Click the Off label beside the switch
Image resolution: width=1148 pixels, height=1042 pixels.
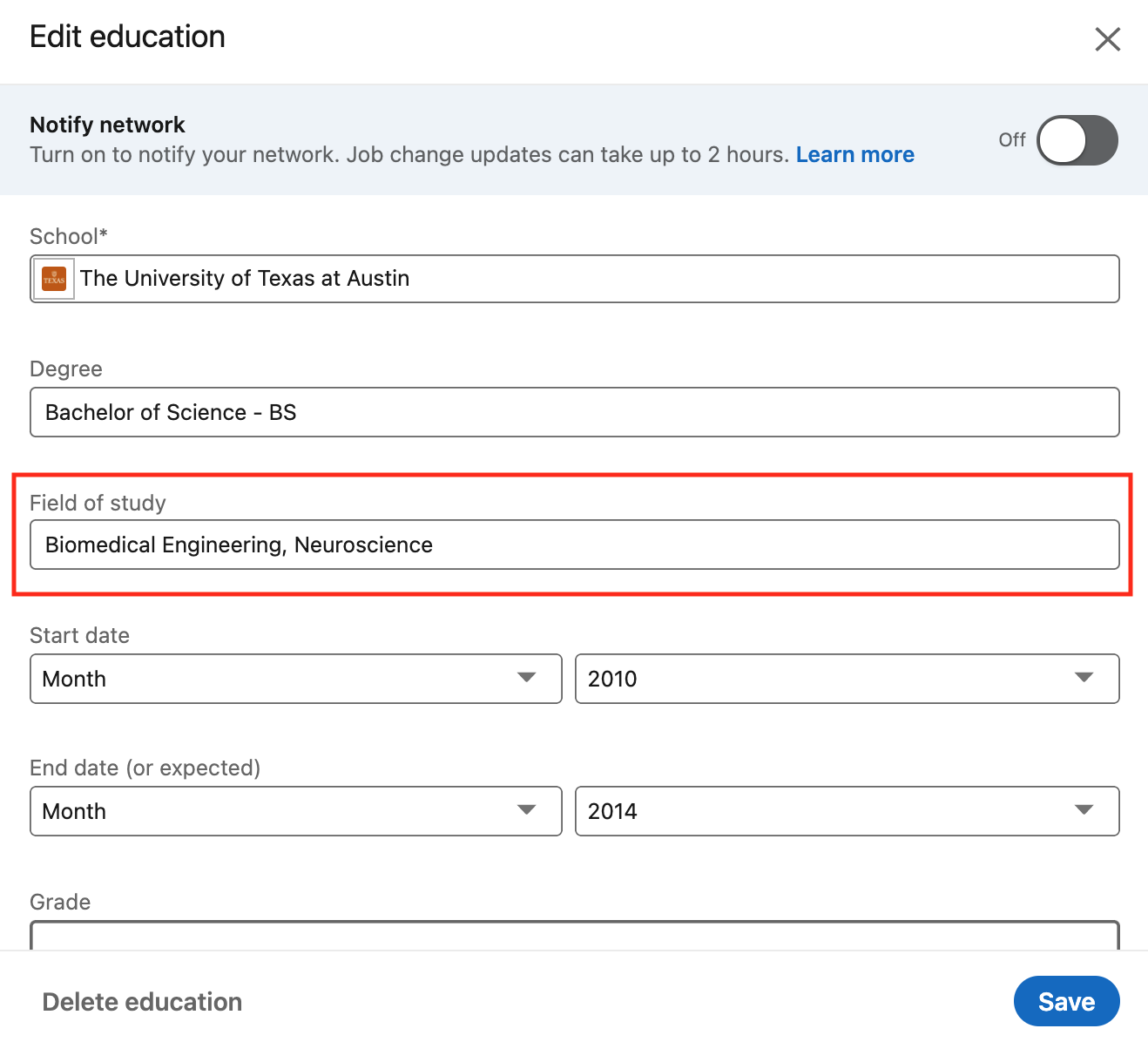click(1011, 140)
